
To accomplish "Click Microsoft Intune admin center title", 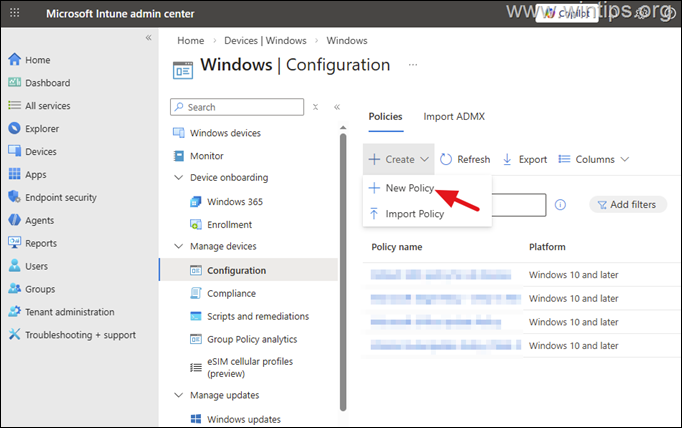I will (120, 14).
